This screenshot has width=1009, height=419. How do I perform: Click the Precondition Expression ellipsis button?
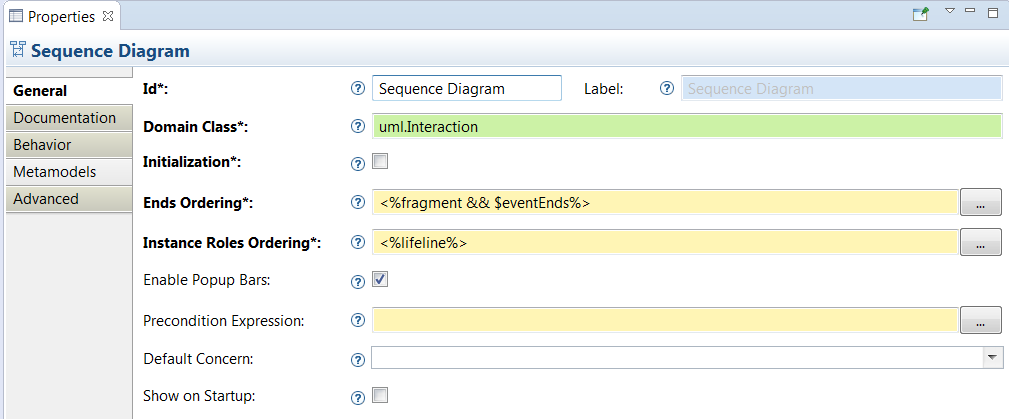[x=980, y=321]
